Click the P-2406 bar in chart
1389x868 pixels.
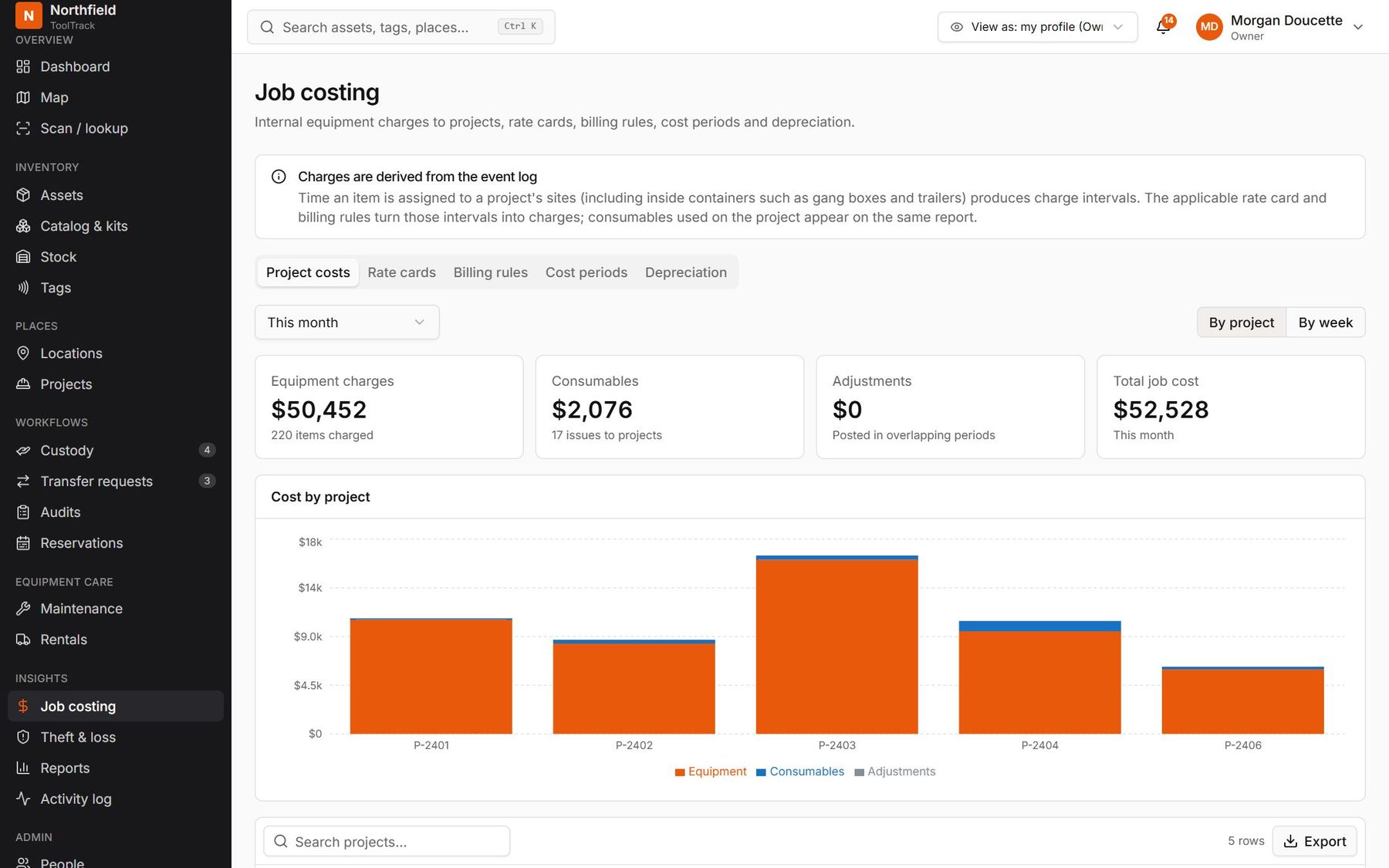[1242, 701]
